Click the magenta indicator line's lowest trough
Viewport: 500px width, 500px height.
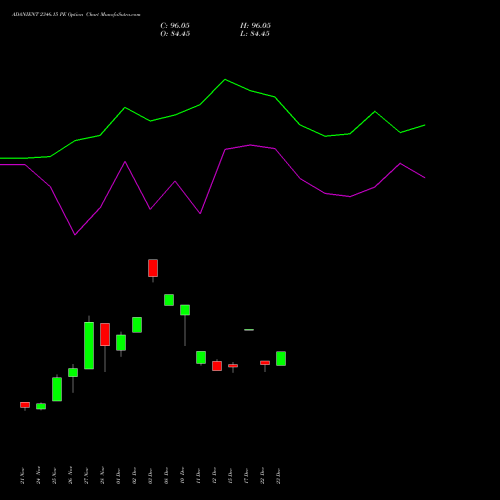[x=75, y=235]
